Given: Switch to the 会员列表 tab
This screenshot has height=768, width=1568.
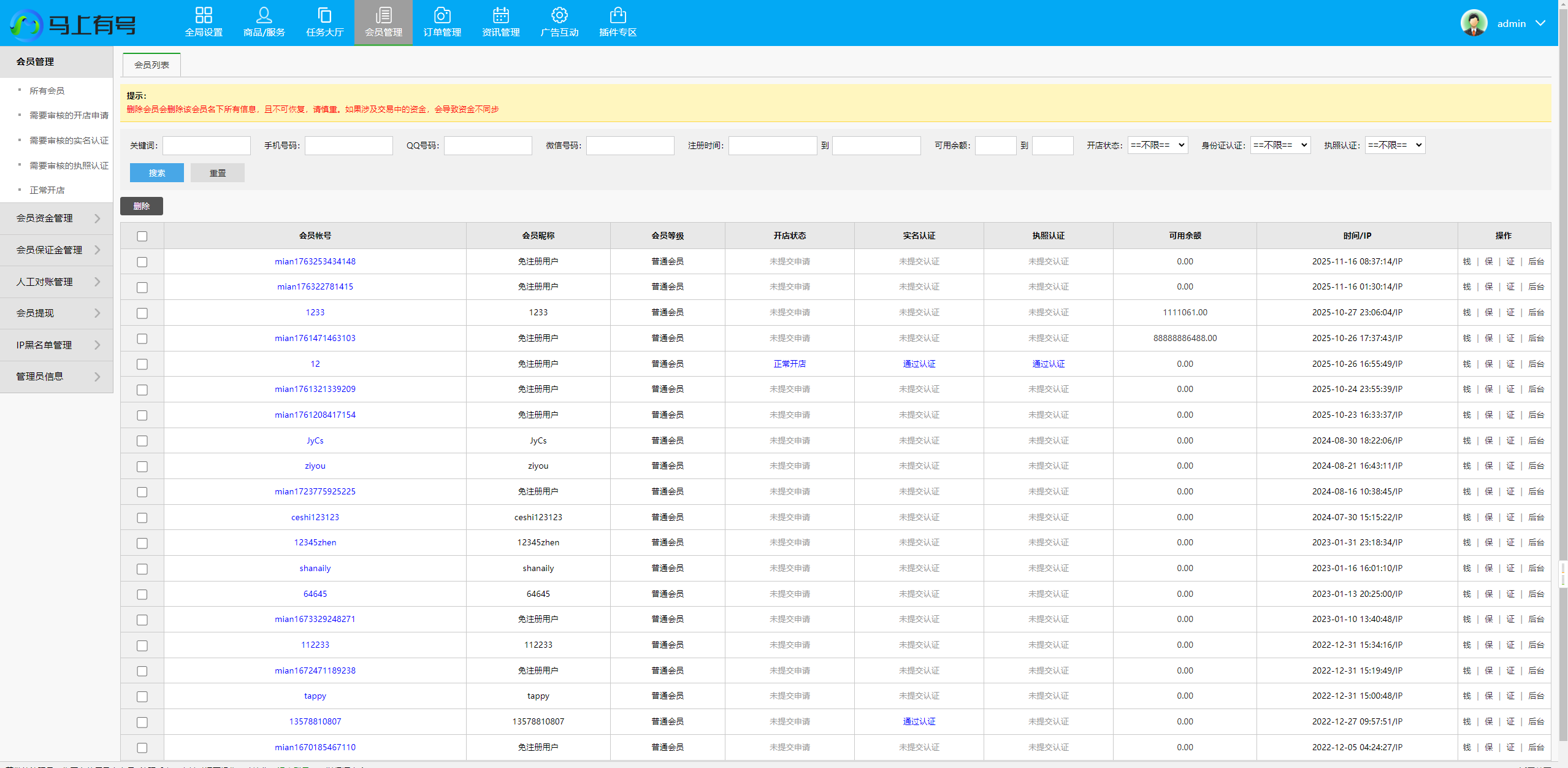Looking at the screenshot, I should 151,65.
